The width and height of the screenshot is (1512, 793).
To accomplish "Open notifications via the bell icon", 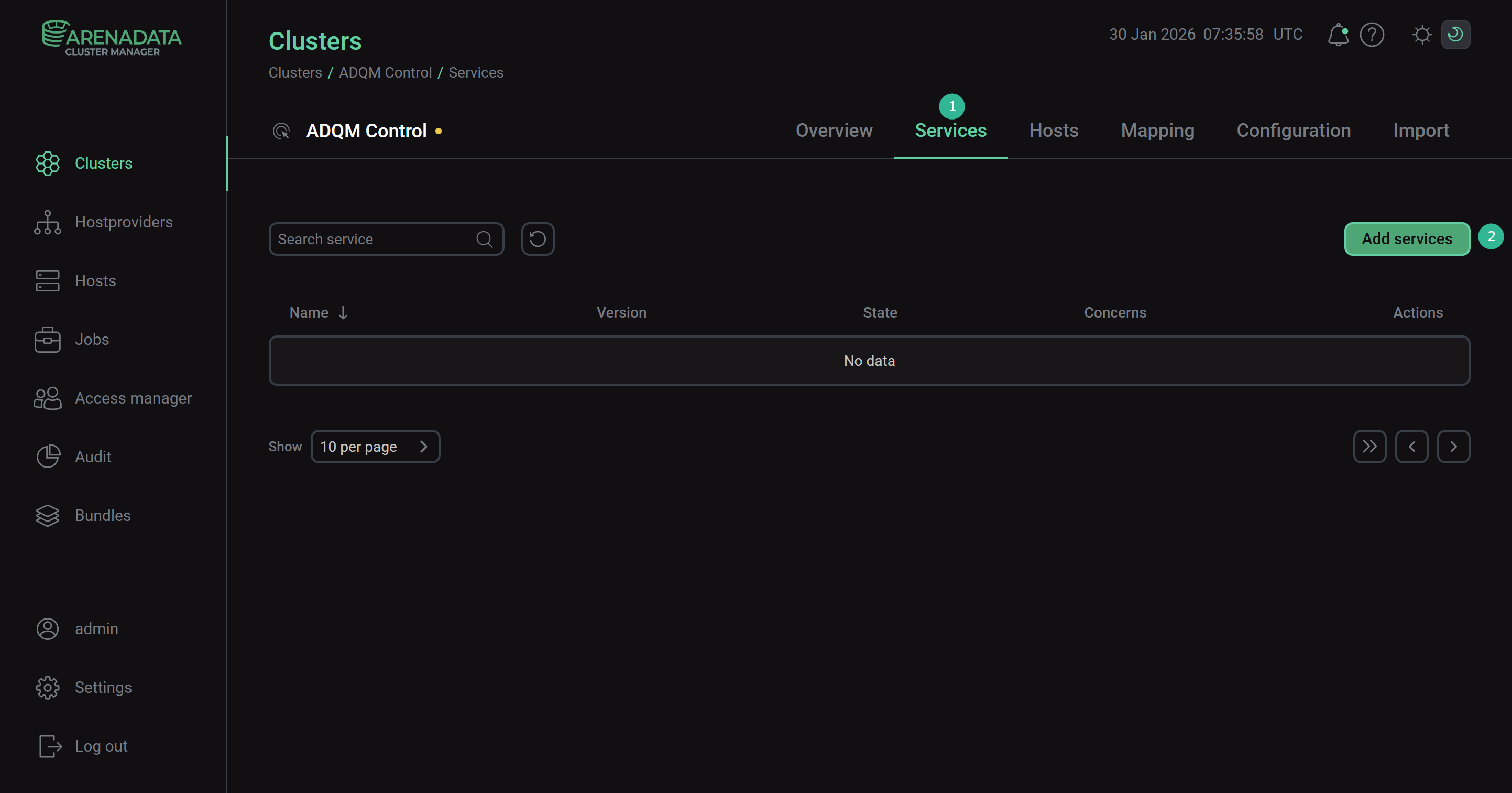I will tap(1339, 35).
